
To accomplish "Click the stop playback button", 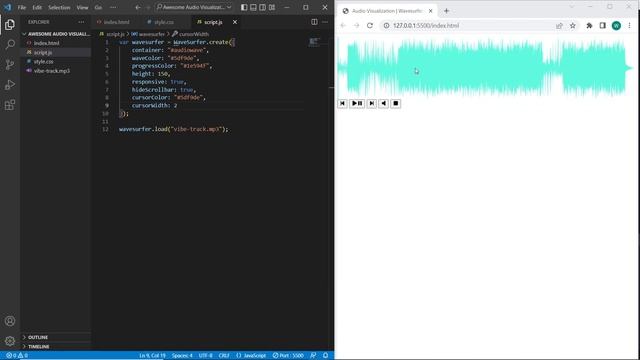I will tap(396, 104).
